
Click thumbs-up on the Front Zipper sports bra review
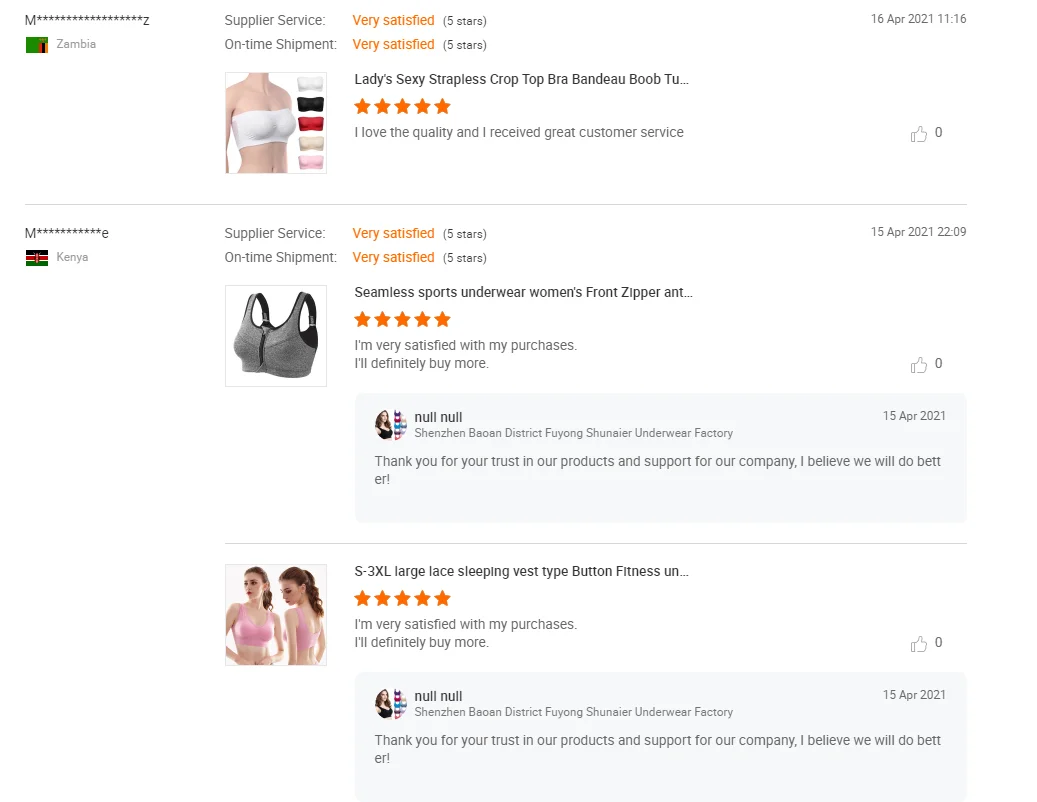pyautogui.click(x=919, y=365)
